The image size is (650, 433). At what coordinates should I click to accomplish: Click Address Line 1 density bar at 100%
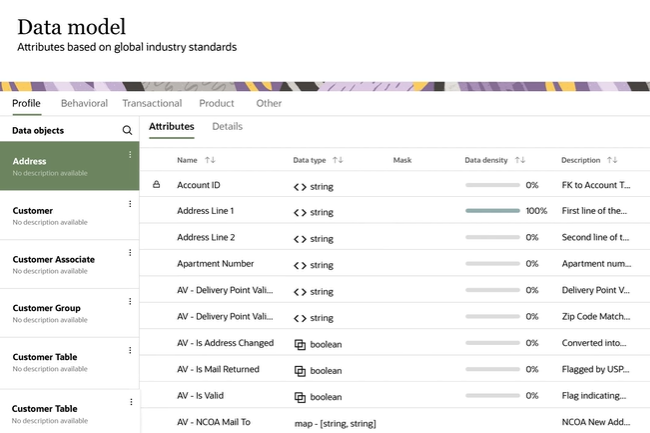pos(492,210)
